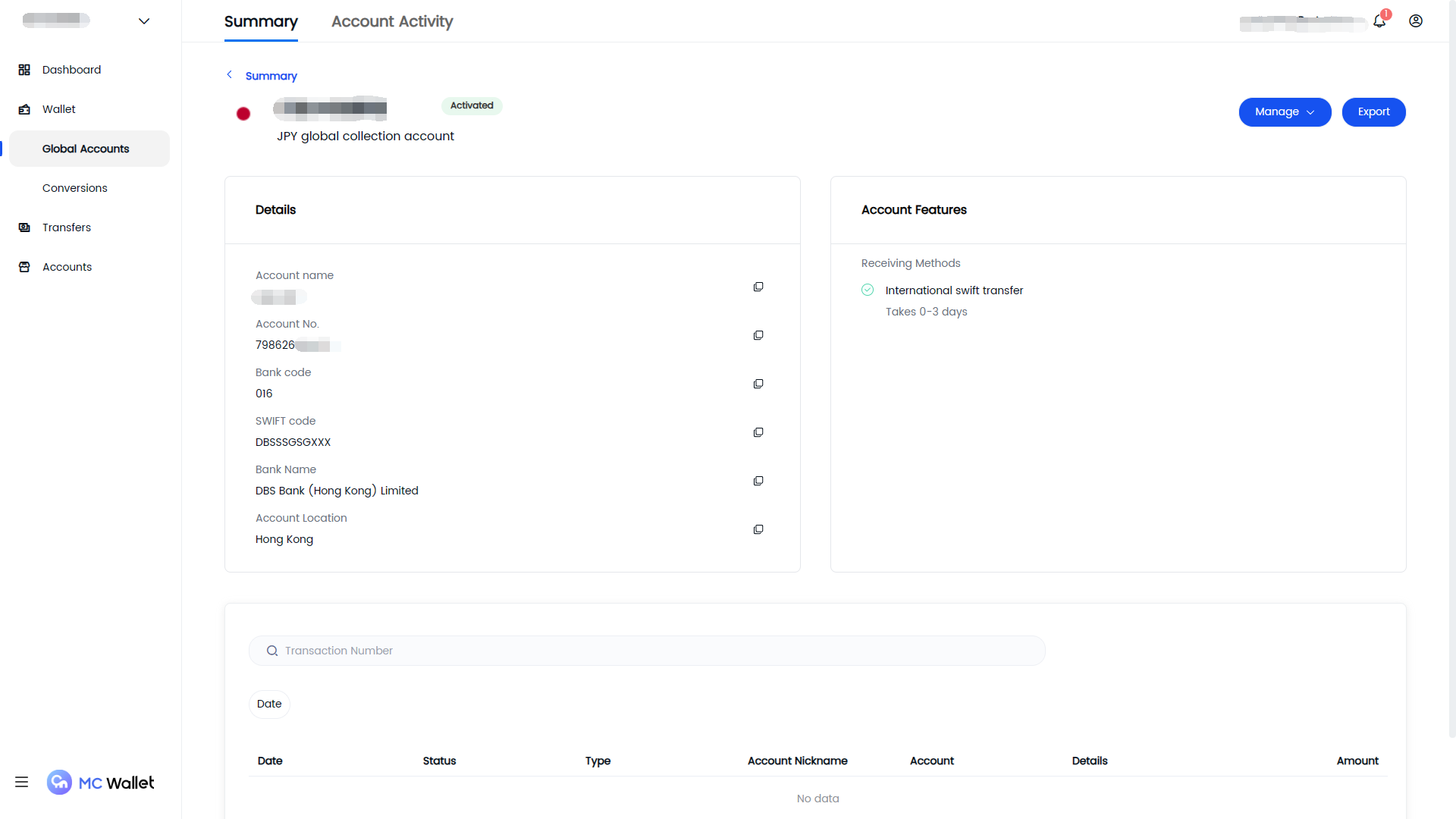Open Conversions in the sidebar
1456x819 pixels.
pos(75,188)
